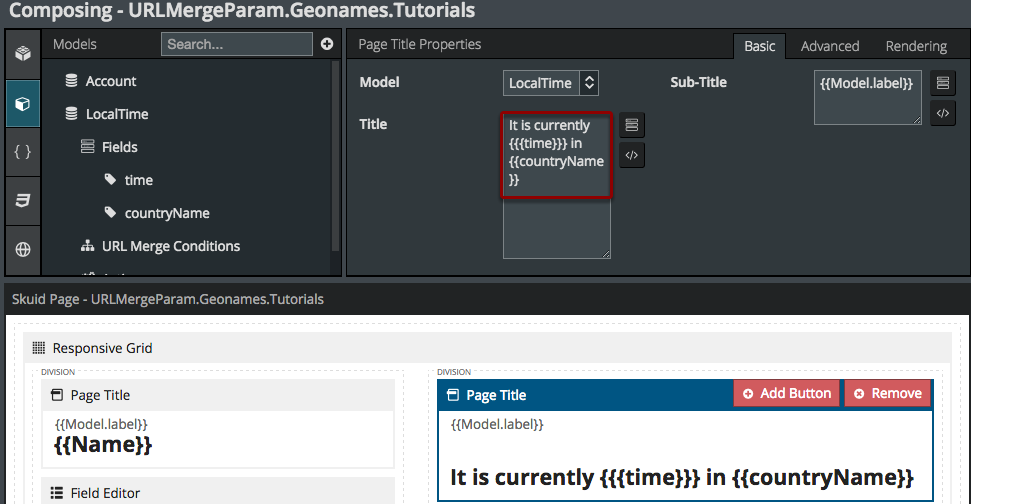The image size is (1017, 504).
Task: Select the countryName field in the tree
Action: pyautogui.click(x=166, y=213)
